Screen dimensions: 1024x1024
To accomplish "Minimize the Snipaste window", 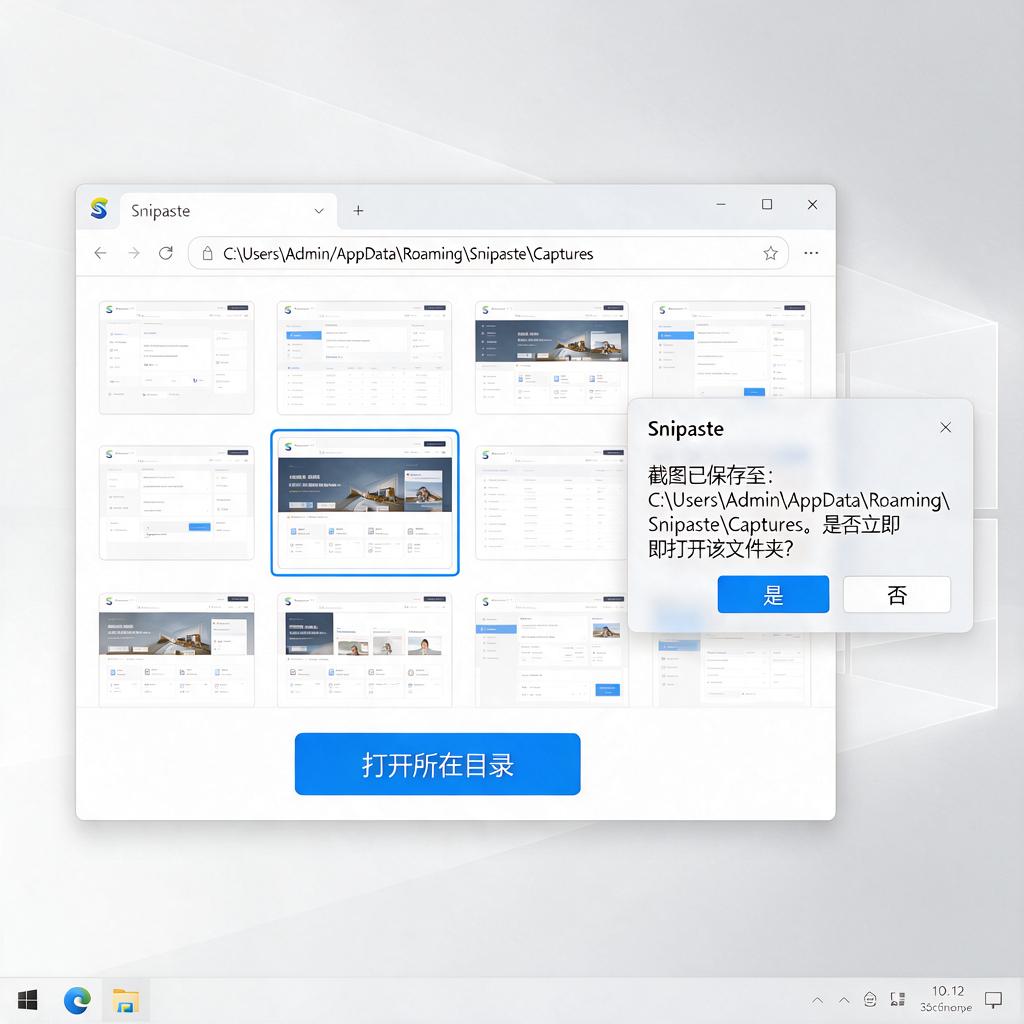I will [x=721, y=204].
